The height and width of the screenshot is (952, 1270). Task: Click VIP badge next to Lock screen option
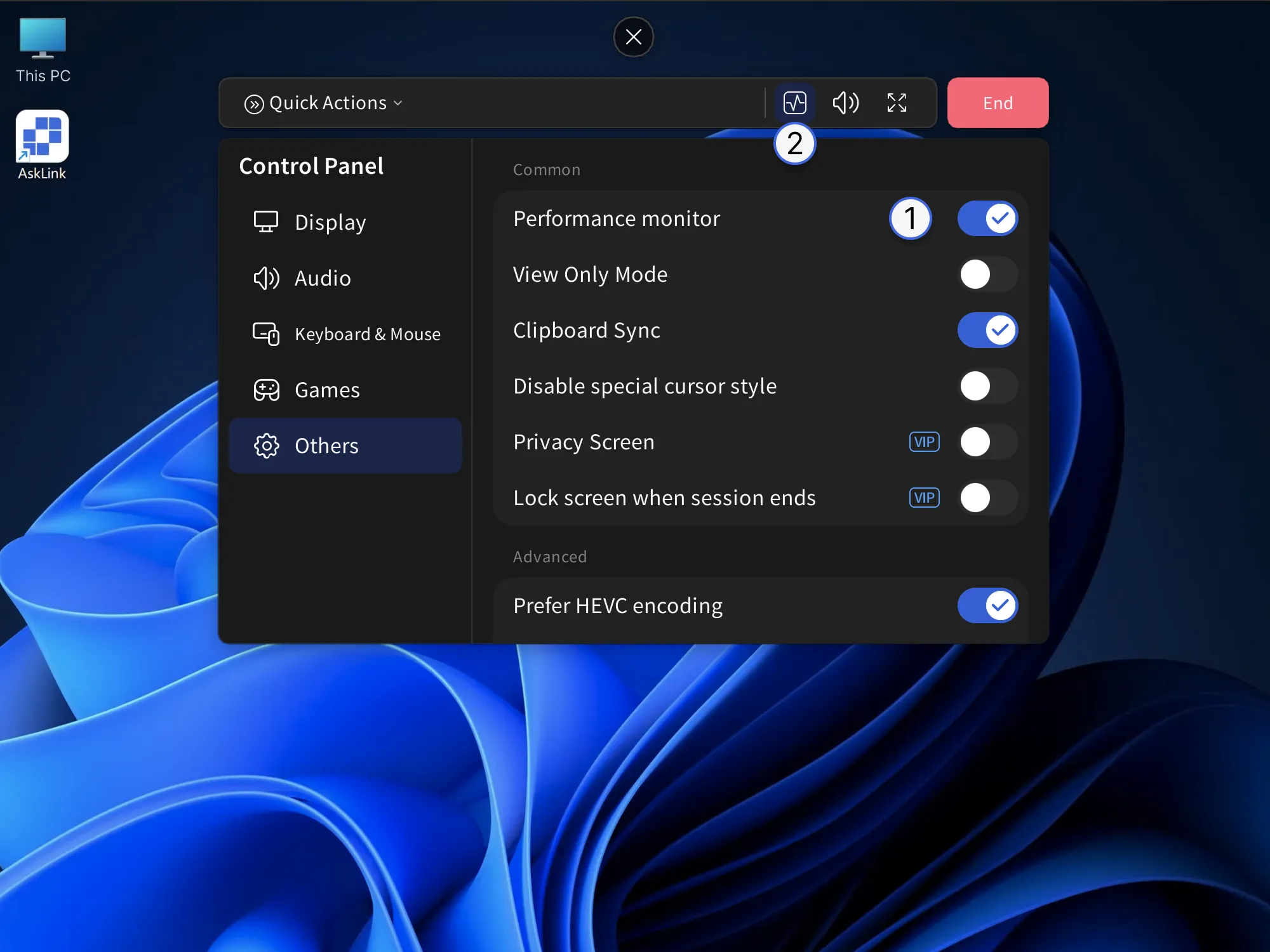click(924, 498)
